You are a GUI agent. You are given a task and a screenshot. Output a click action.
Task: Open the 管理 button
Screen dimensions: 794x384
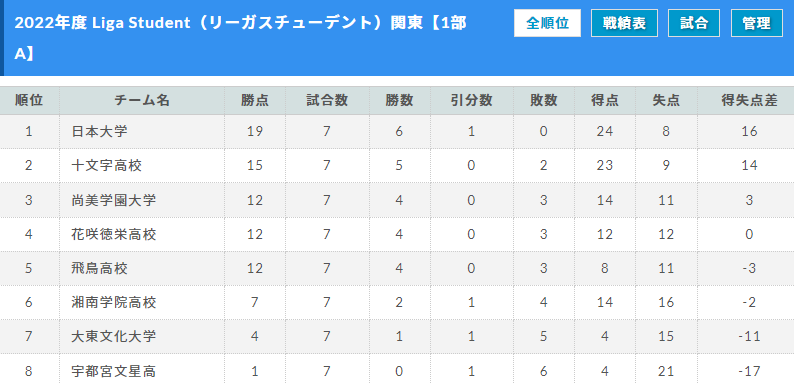[x=757, y=23]
